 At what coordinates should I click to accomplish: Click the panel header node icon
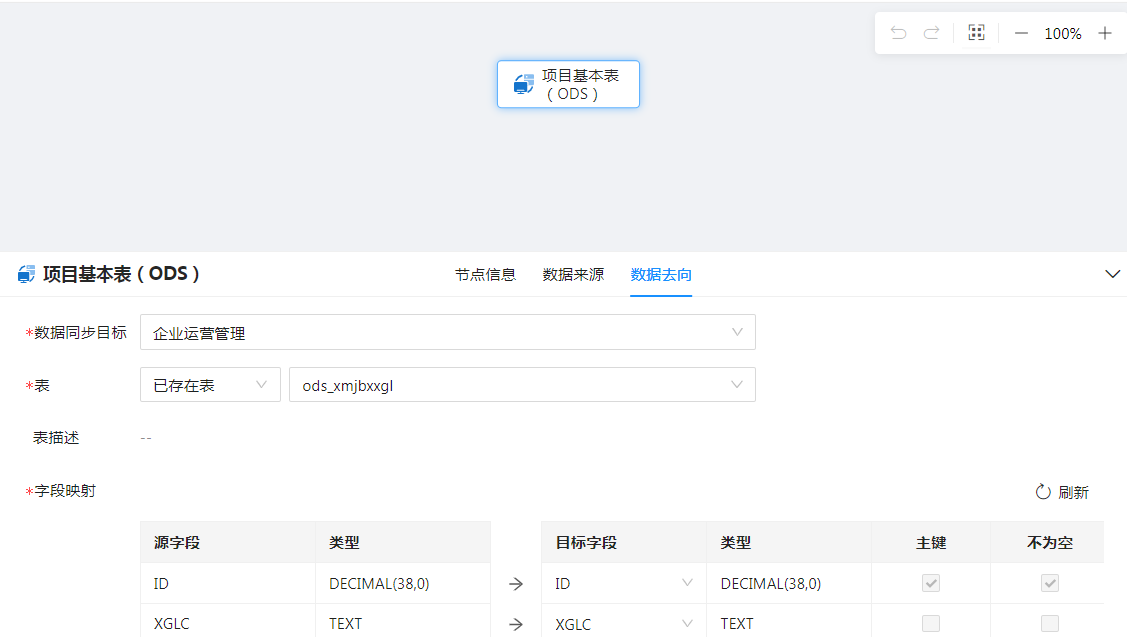pos(27,274)
